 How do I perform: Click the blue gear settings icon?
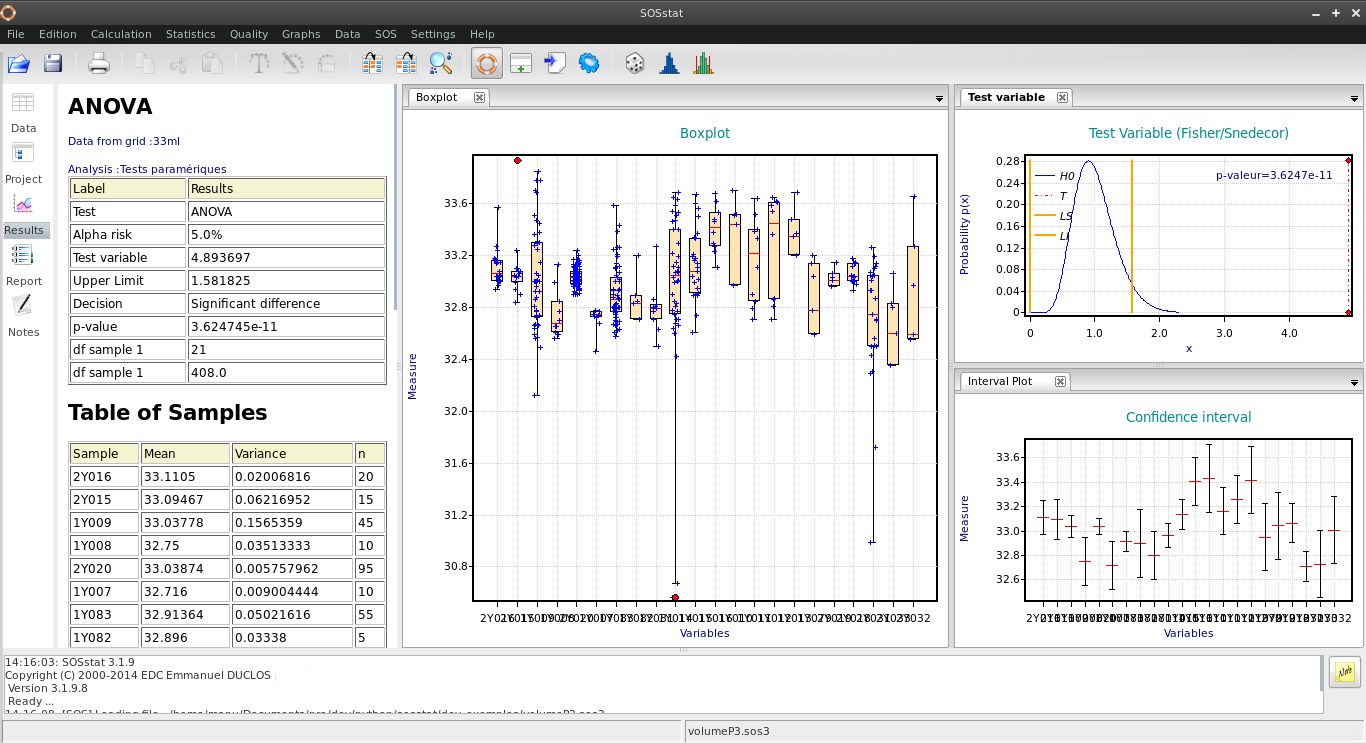pos(589,64)
